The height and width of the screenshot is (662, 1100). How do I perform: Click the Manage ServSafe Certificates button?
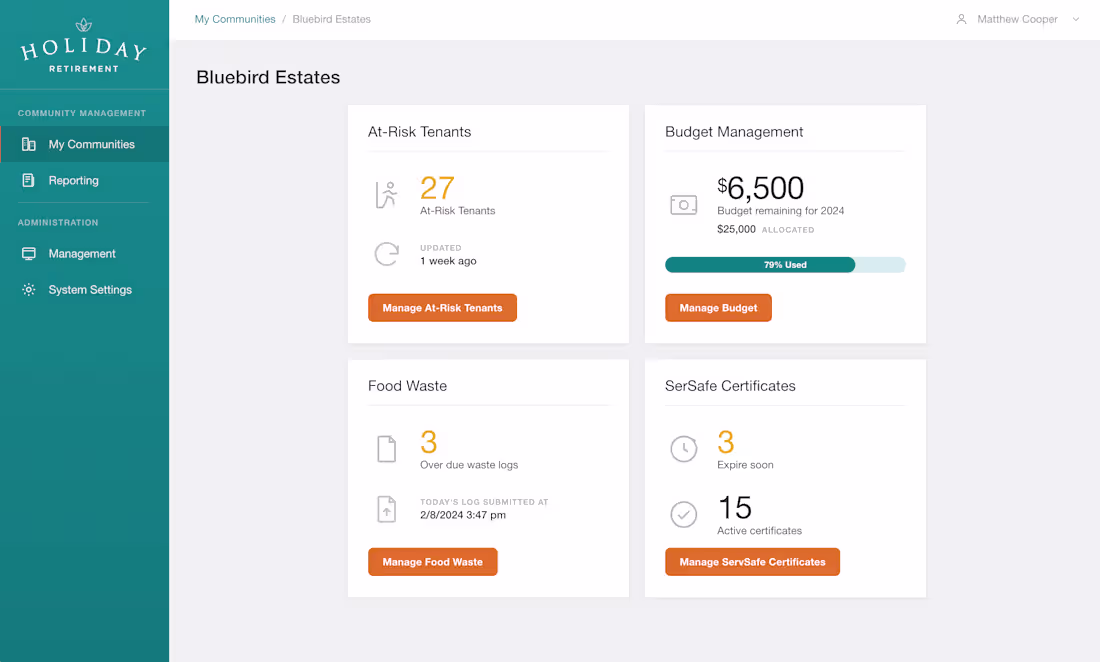[x=752, y=562]
